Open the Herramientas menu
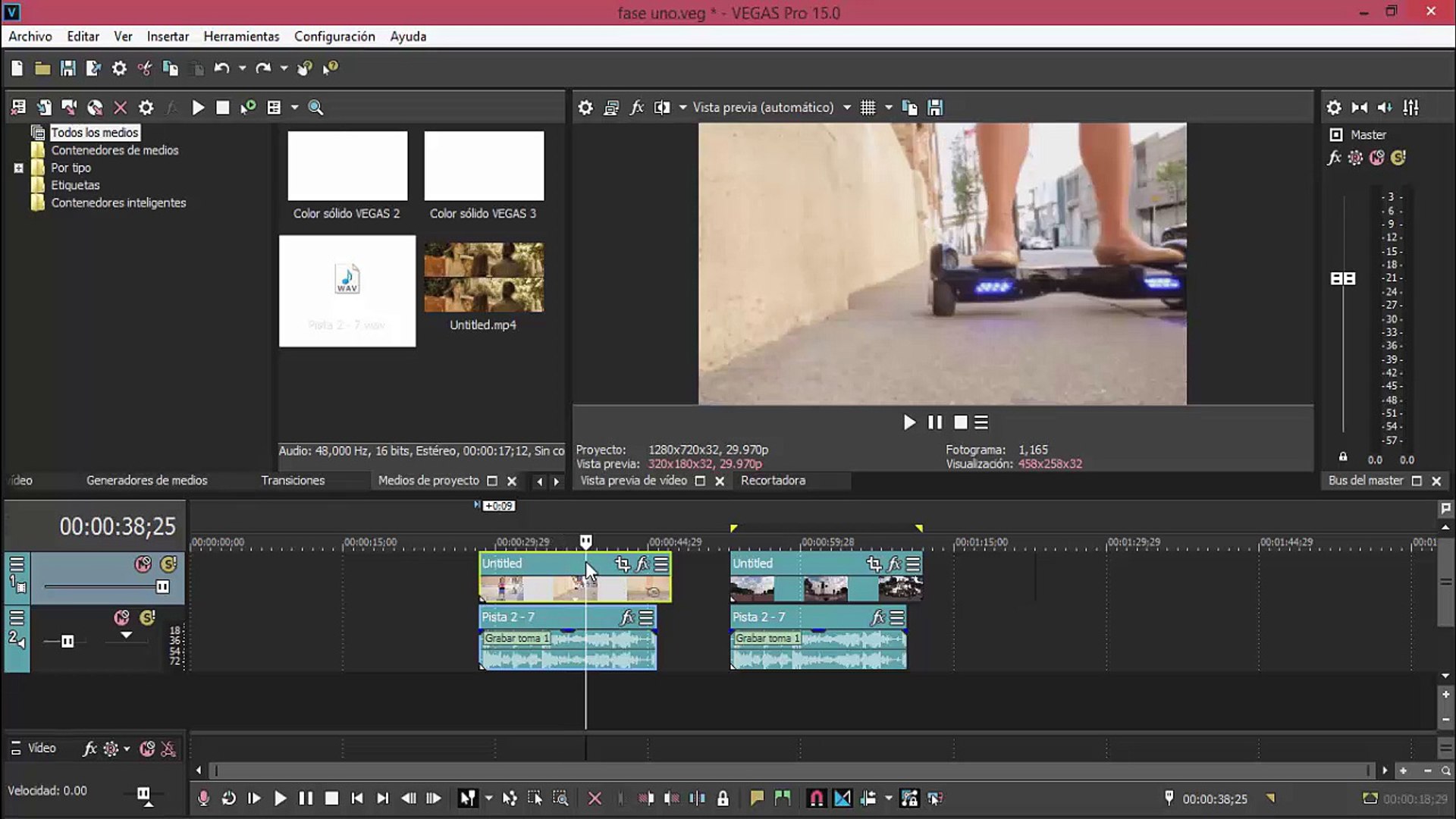 pos(241,36)
